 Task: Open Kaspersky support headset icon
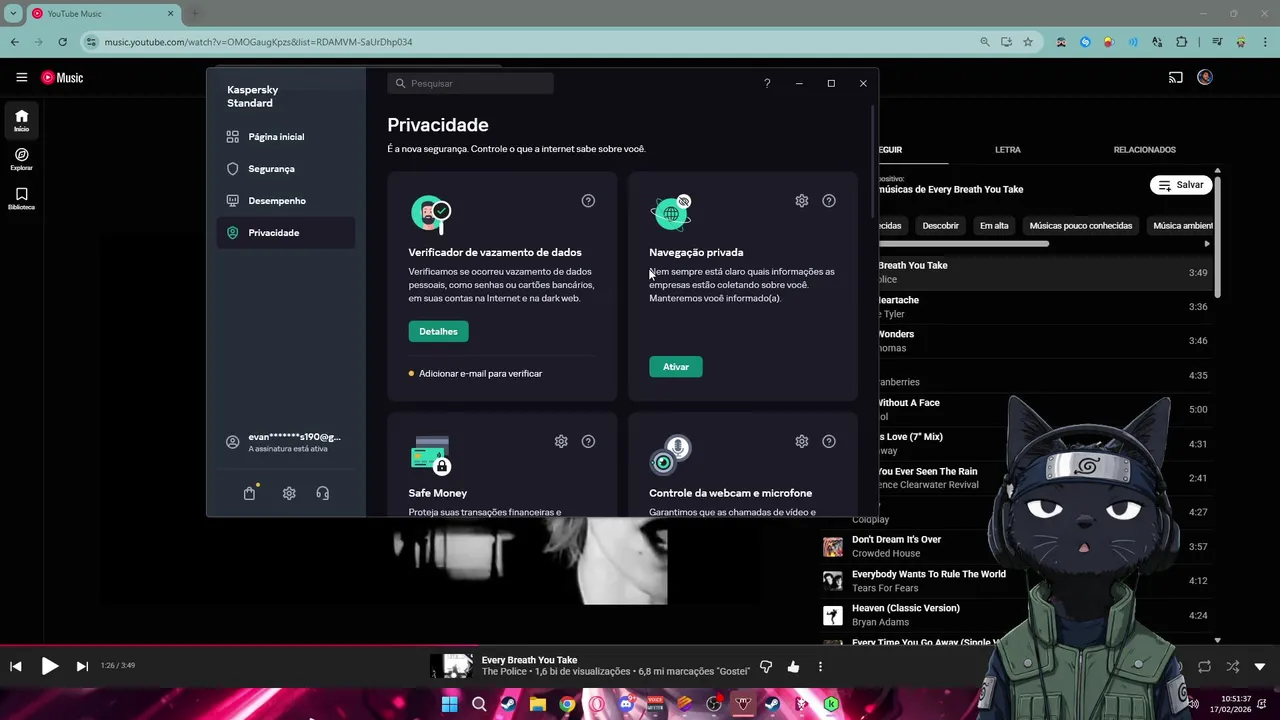click(x=322, y=493)
